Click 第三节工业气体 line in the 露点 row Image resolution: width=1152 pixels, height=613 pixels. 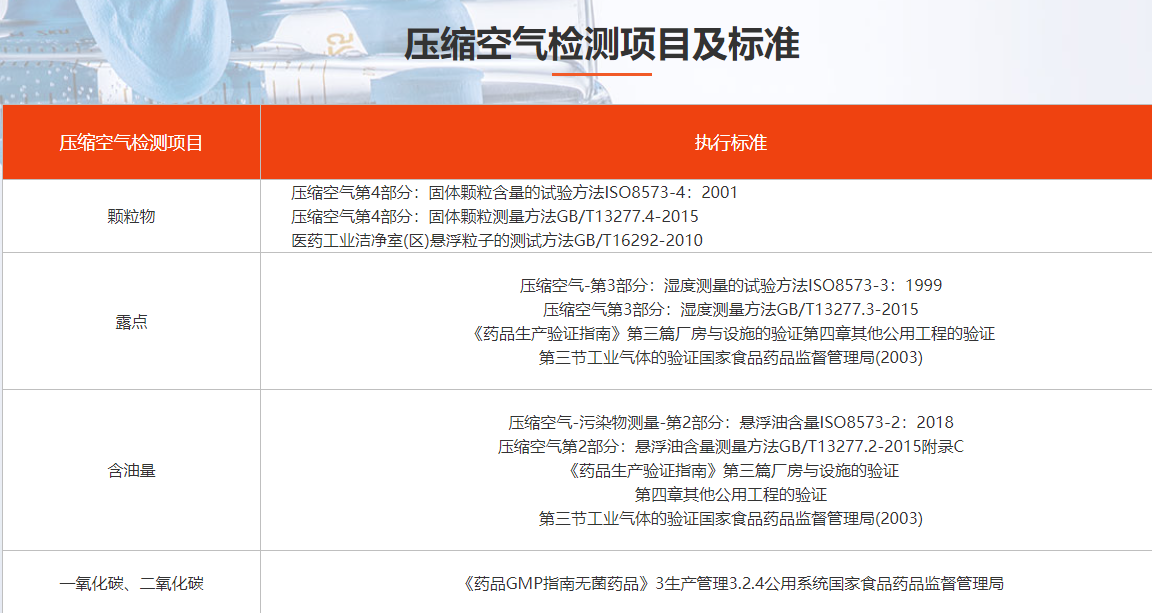pos(730,357)
